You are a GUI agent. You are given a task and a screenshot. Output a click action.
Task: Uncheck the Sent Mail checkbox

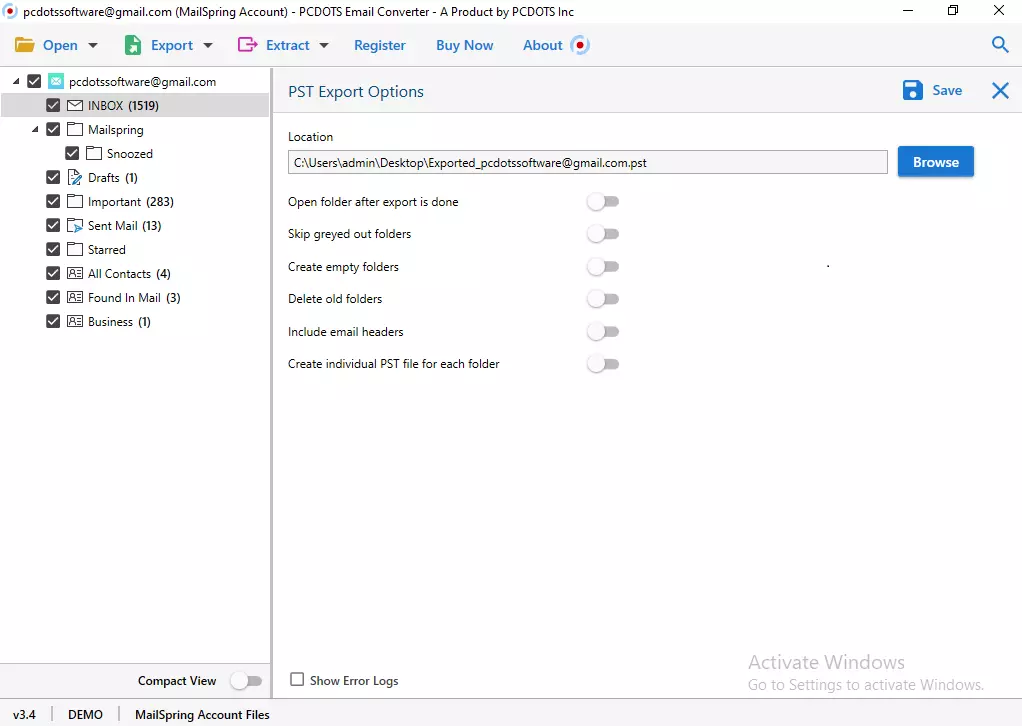(x=53, y=225)
